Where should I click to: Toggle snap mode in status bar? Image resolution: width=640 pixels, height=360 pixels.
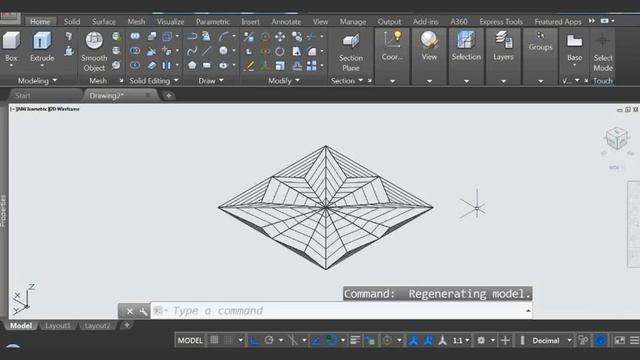(229, 340)
